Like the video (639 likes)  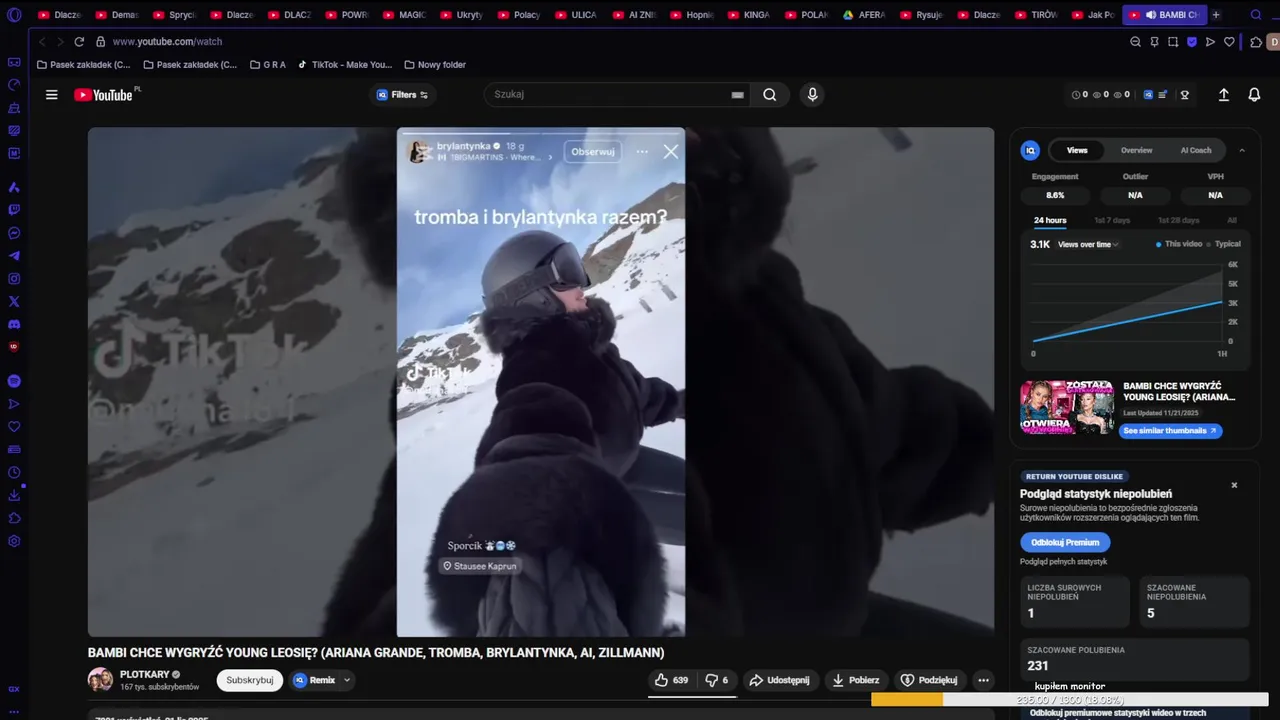(x=672, y=680)
